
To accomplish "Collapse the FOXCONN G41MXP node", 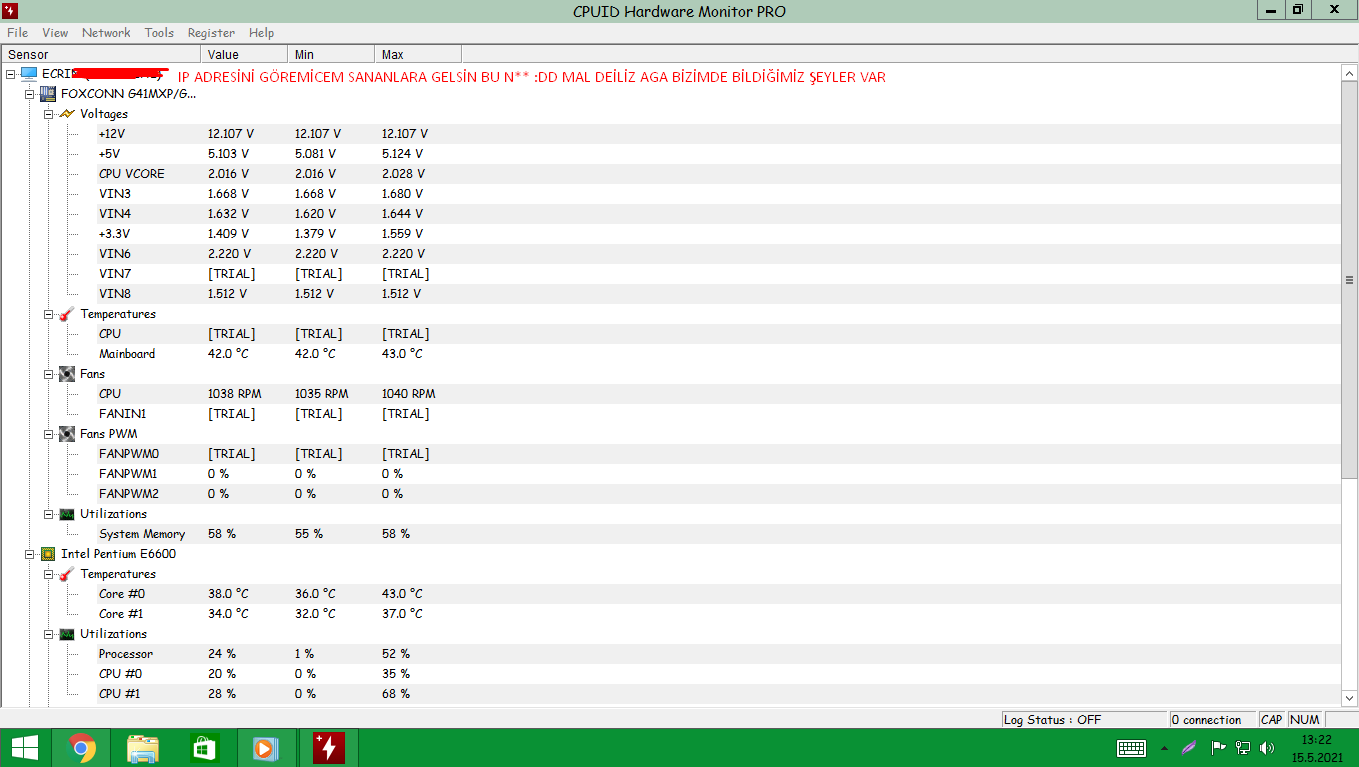I will point(30,94).
